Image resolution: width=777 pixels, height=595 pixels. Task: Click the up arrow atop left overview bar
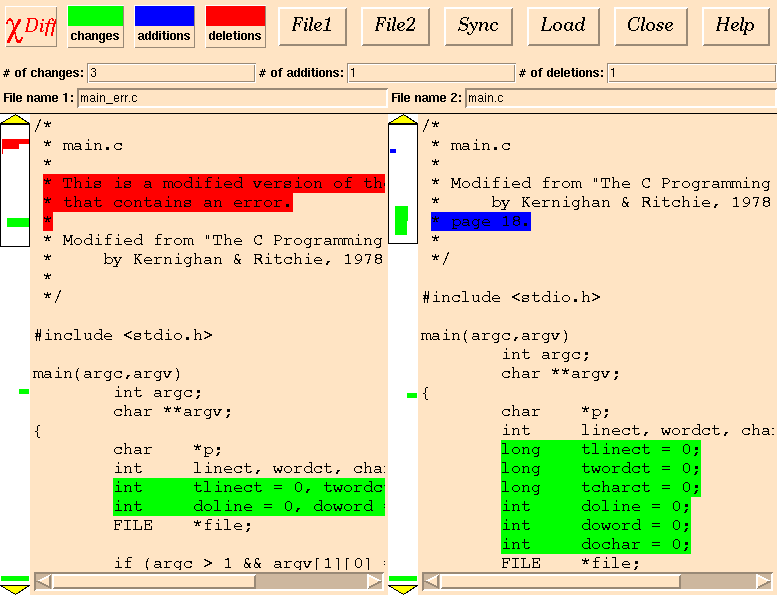(15, 120)
